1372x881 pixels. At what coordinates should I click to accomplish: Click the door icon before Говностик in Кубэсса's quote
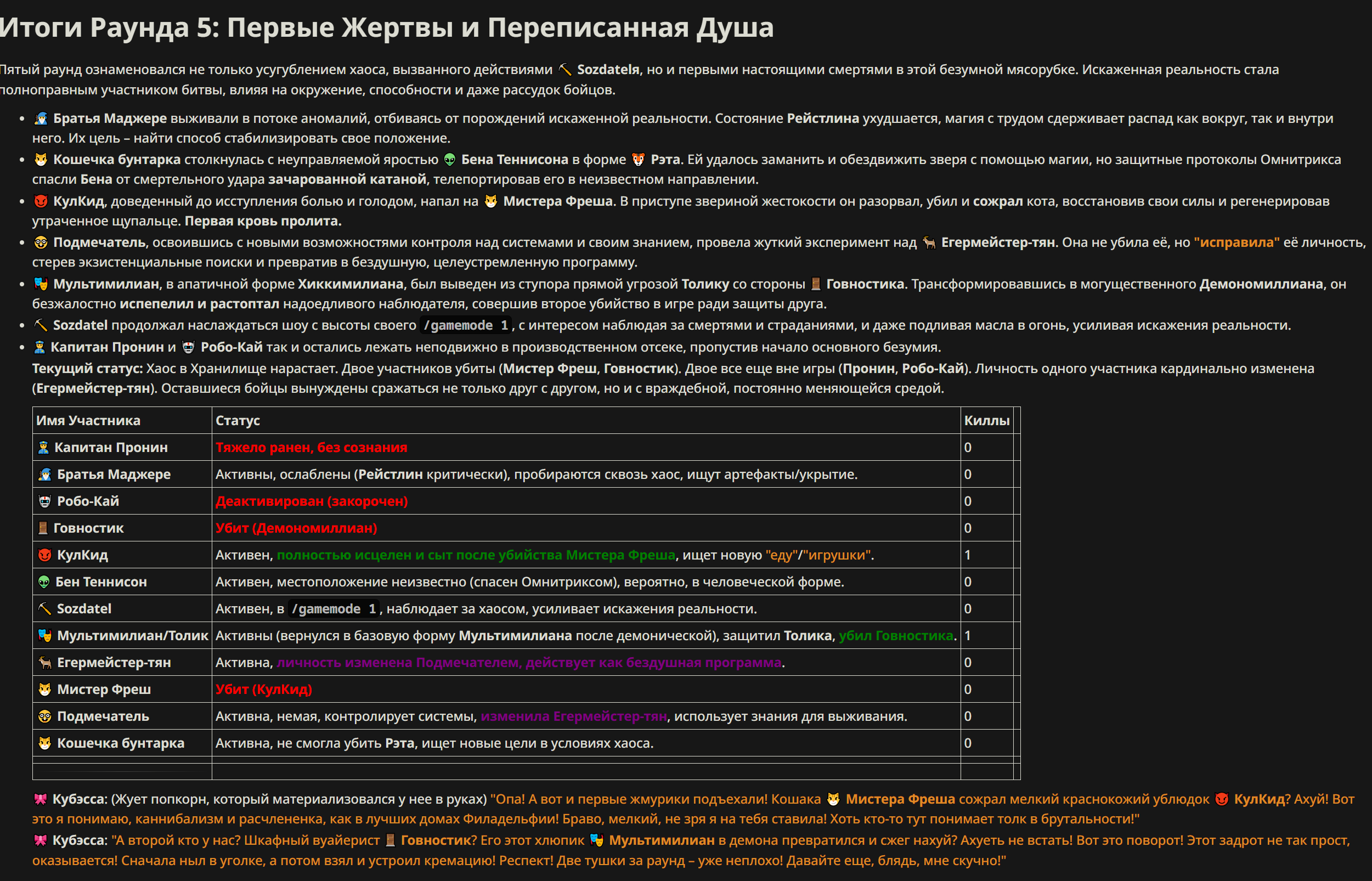(x=390, y=840)
